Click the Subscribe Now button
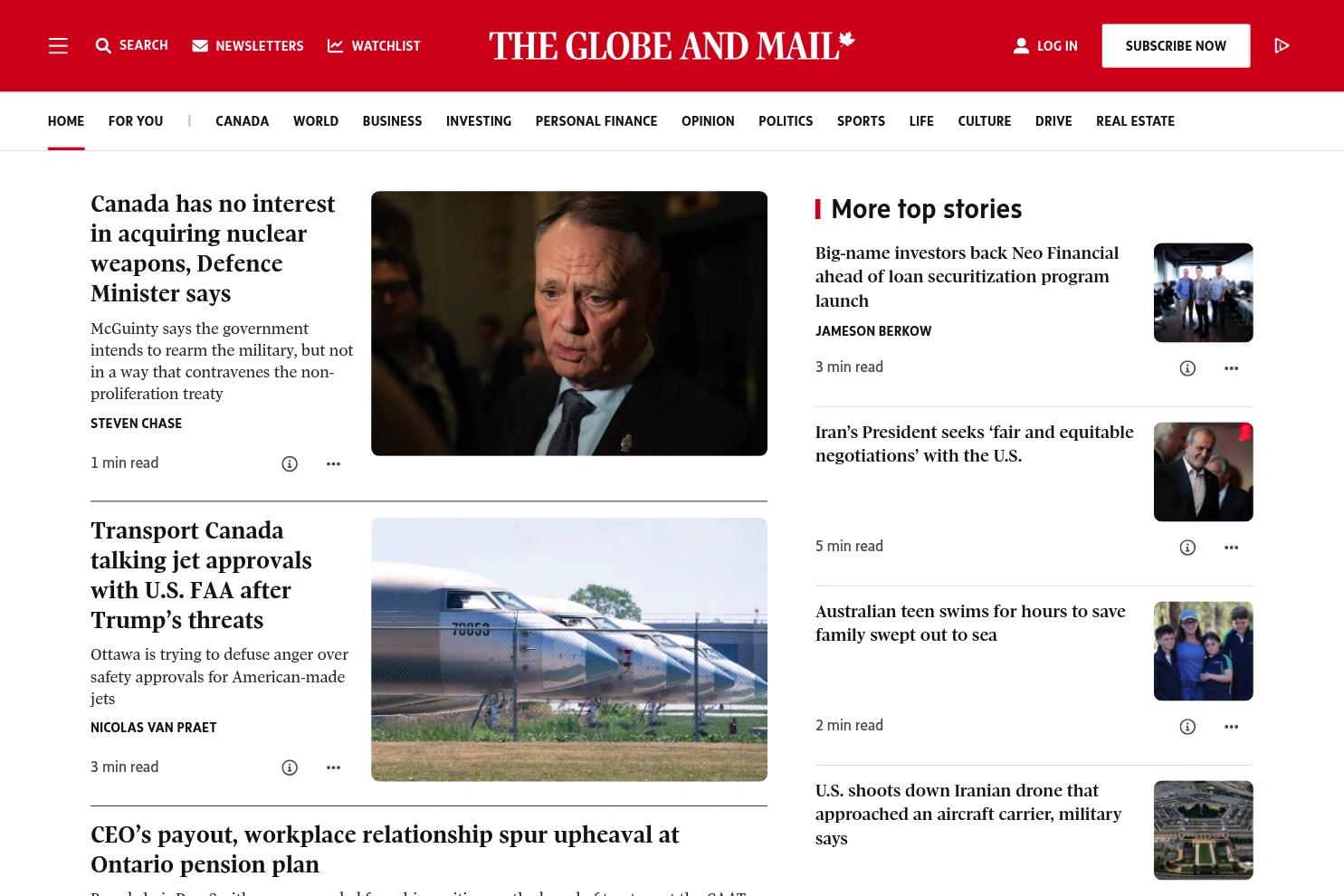 [1176, 45]
